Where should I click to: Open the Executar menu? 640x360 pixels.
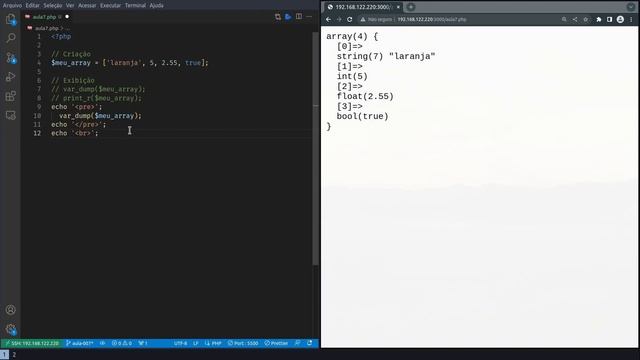click(x=111, y=5)
